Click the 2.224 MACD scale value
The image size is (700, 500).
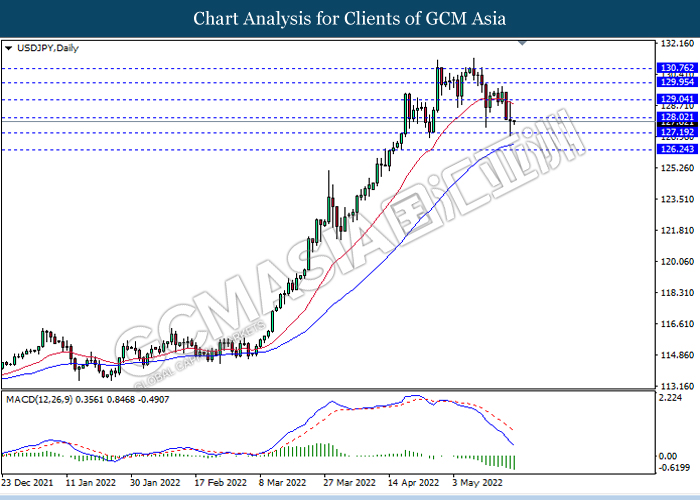click(x=671, y=398)
